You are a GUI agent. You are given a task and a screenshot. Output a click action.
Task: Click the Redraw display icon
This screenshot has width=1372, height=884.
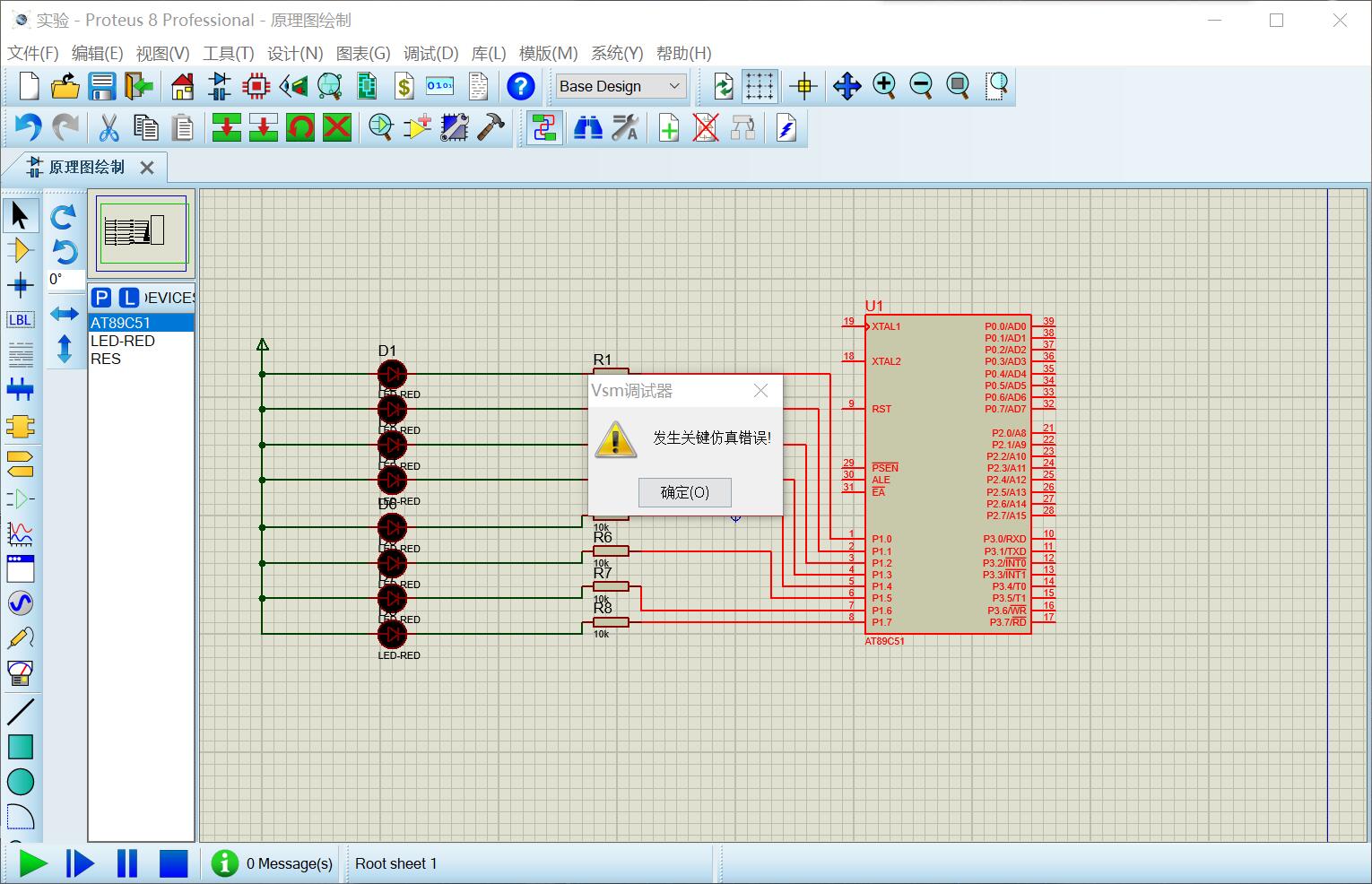723,86
